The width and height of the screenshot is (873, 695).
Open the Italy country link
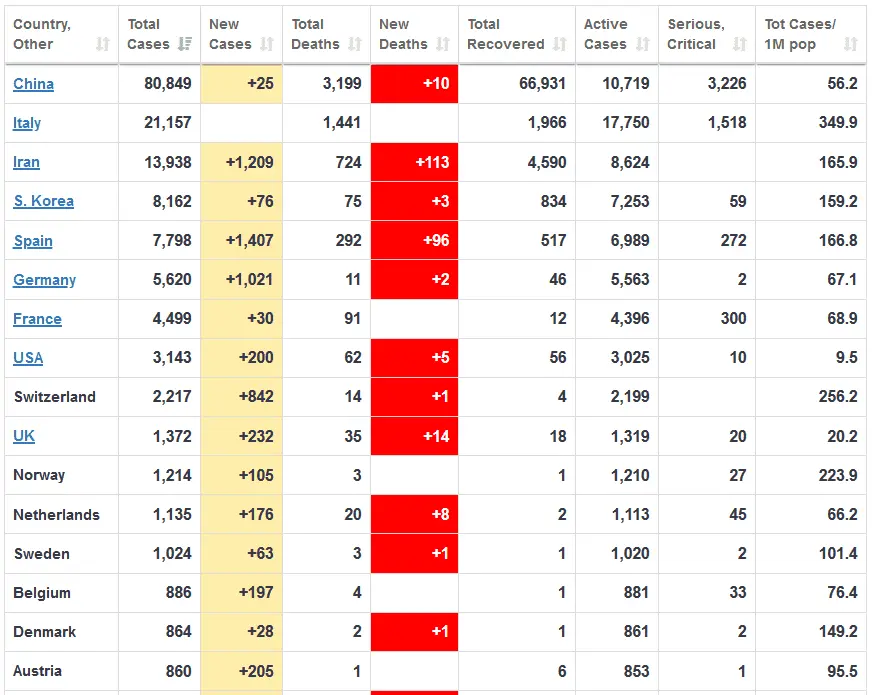27,123
